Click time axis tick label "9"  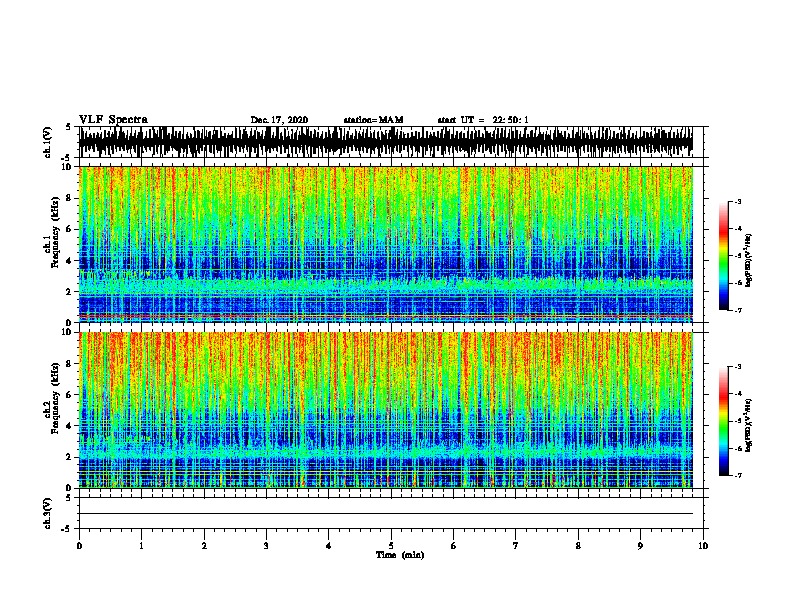click(x=640, y=546)
